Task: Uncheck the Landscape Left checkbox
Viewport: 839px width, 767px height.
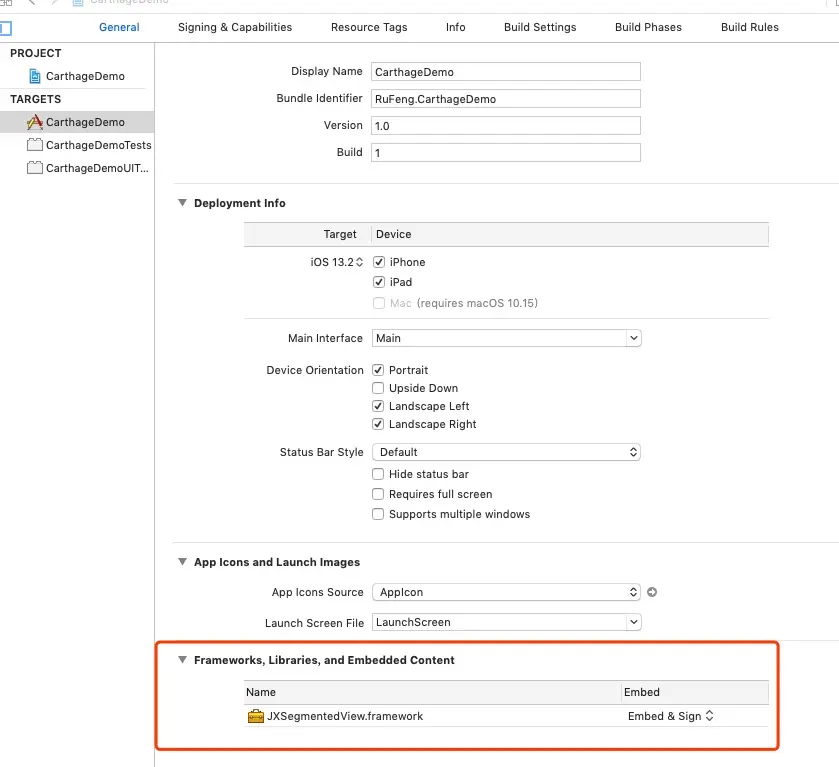Action: (x=378, y=406)
